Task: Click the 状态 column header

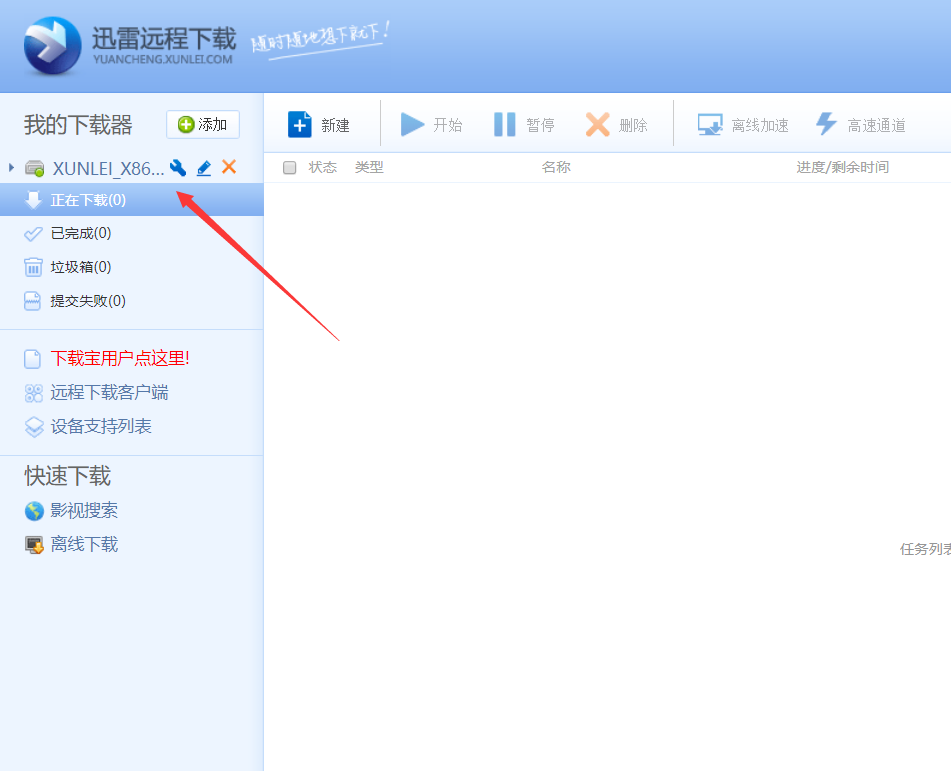Action: [323, 167]
